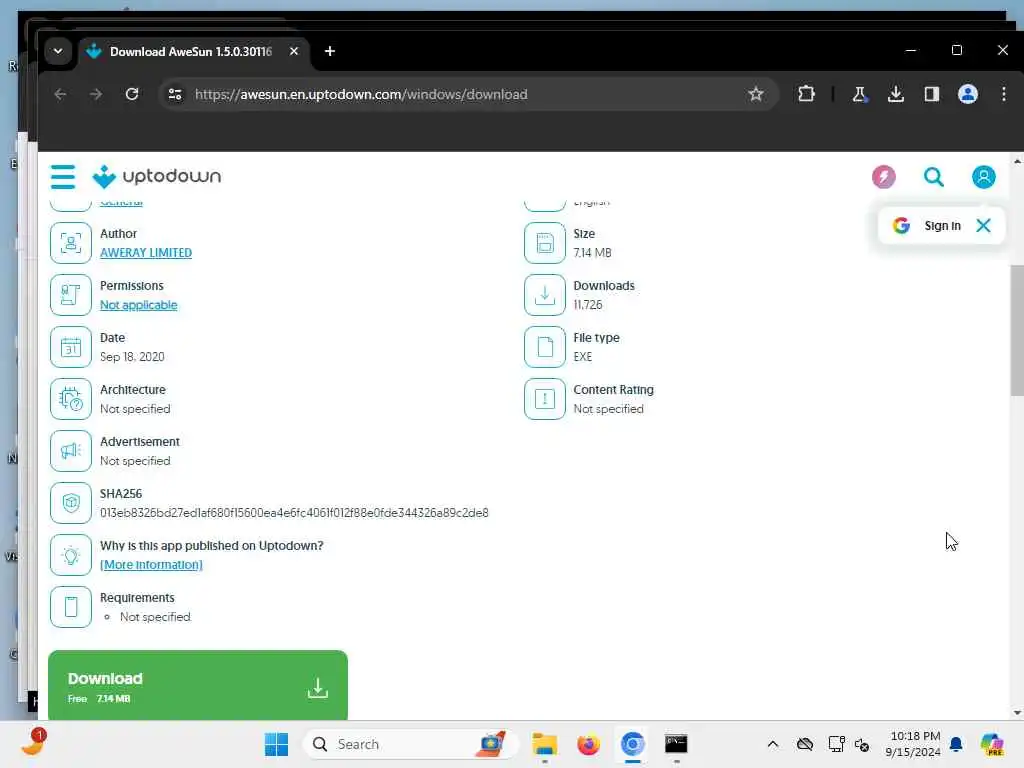Open the AWERAY LIMITED author link

(146, 253)
